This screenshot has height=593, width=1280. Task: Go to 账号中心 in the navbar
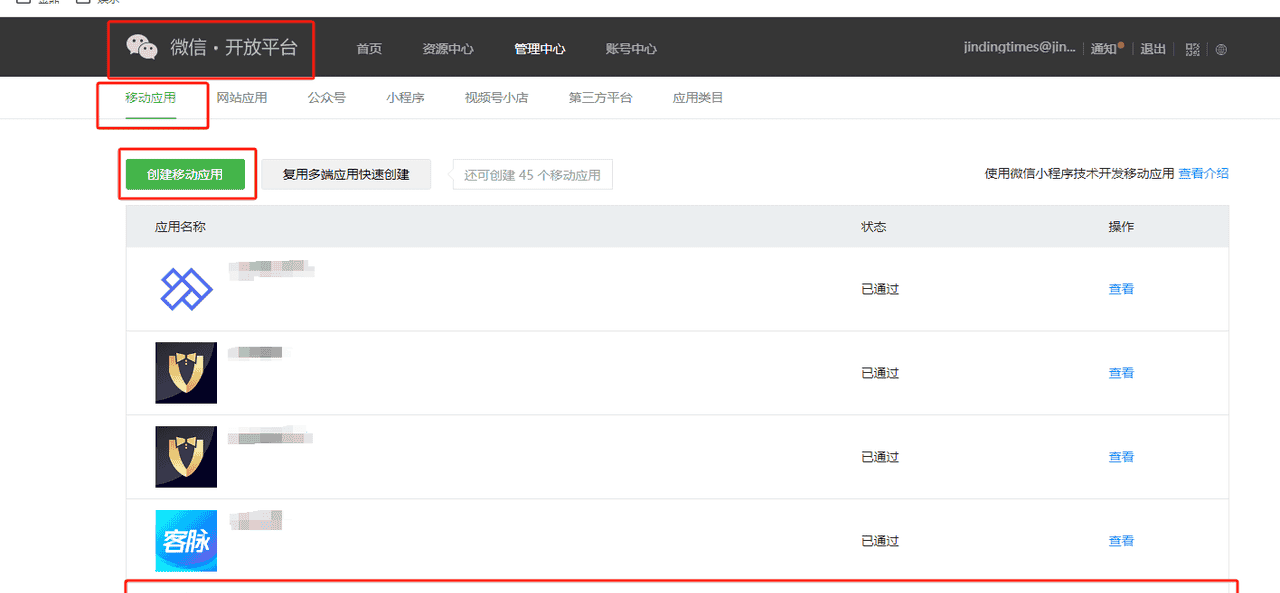click(630, 48)
